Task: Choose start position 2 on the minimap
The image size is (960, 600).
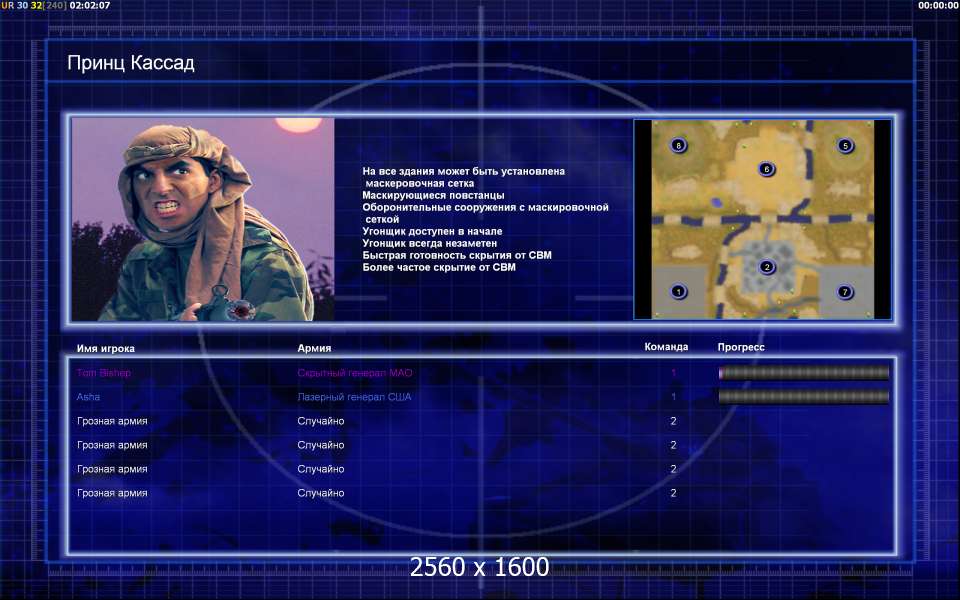Action: coord(767,267)
